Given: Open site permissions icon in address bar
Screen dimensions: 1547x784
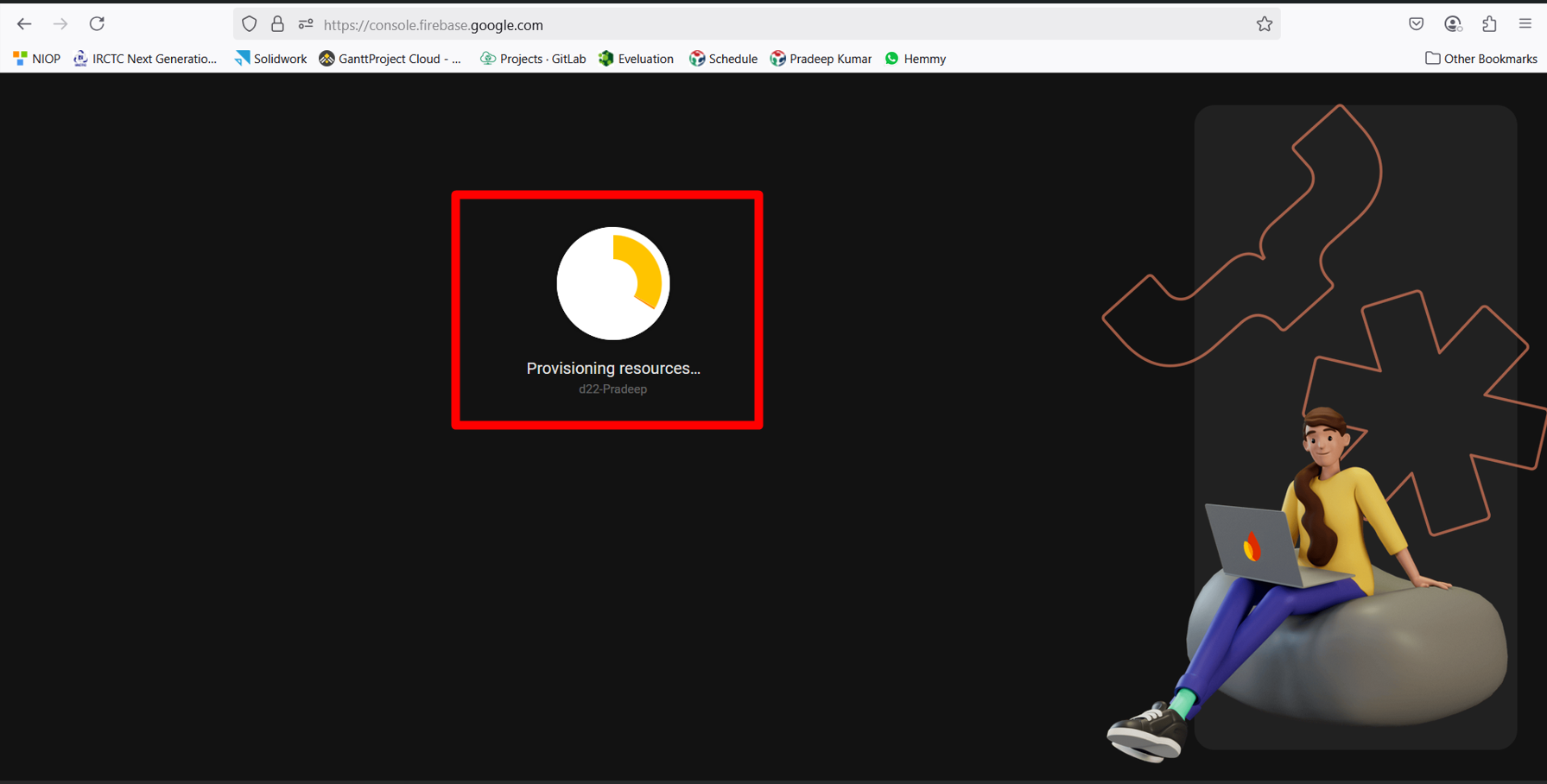Looking at the screenshot, I should pos(306,24).
